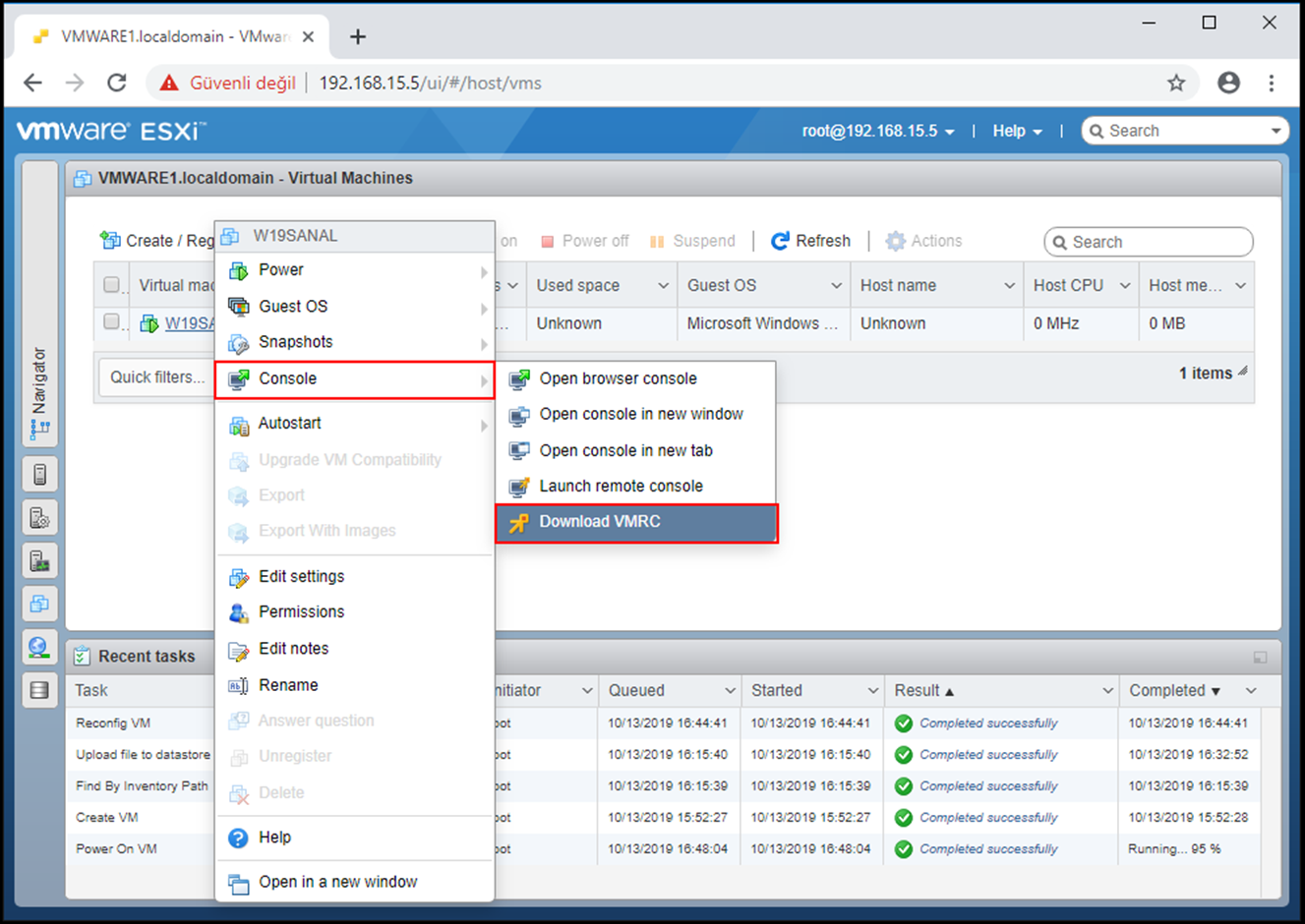Open the Help dropdown in ESXi header

tap(1017, 131)
